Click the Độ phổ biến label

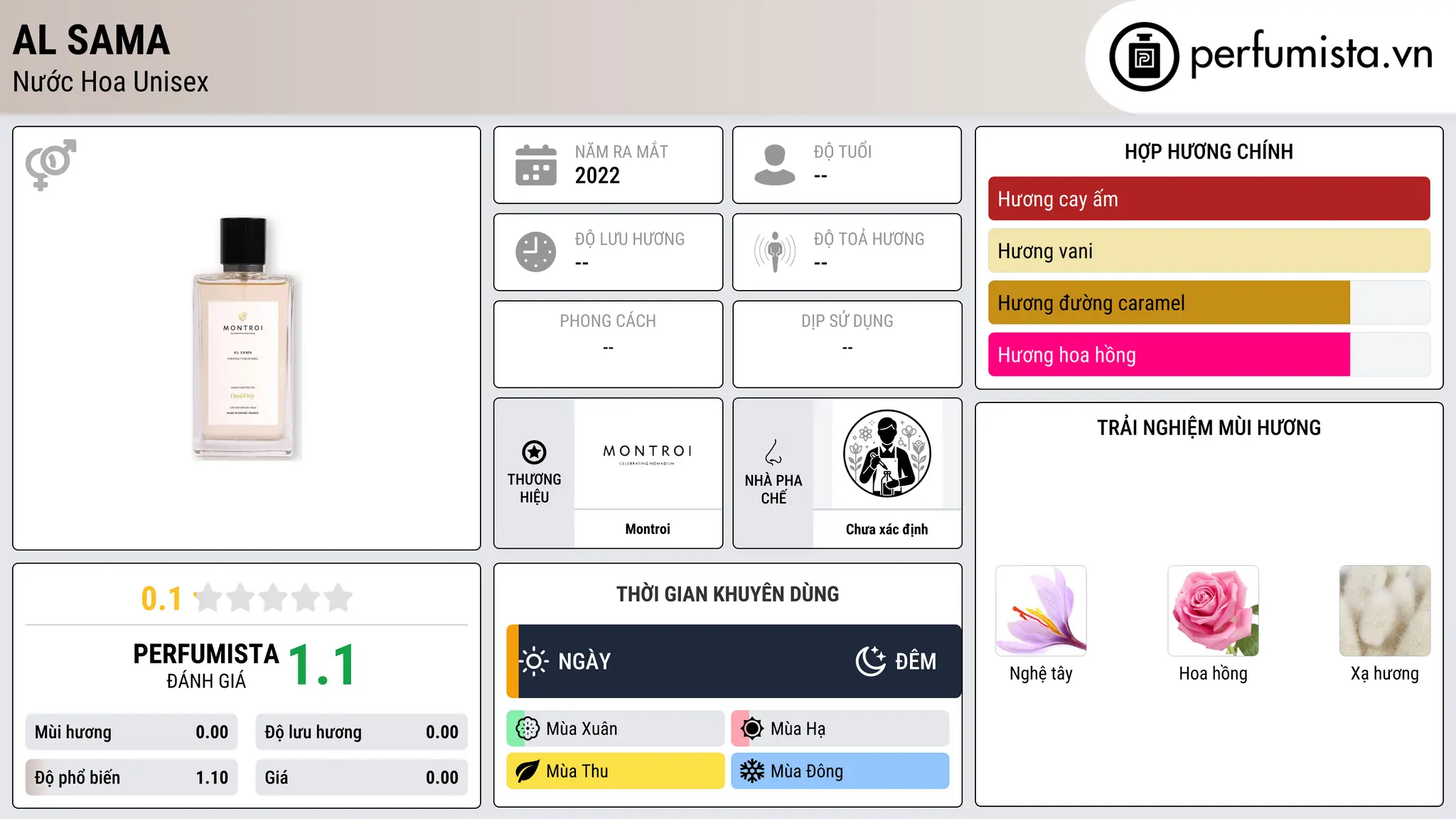77,778
